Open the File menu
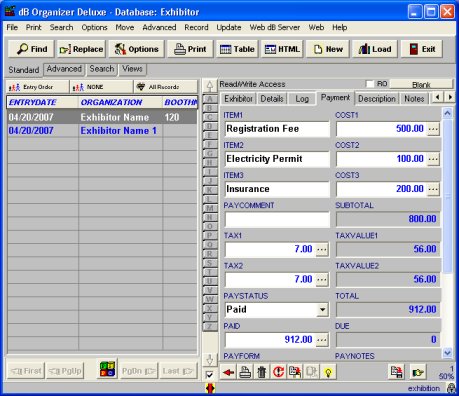Viewport: 459px width, 396px height. pos(12,27)
